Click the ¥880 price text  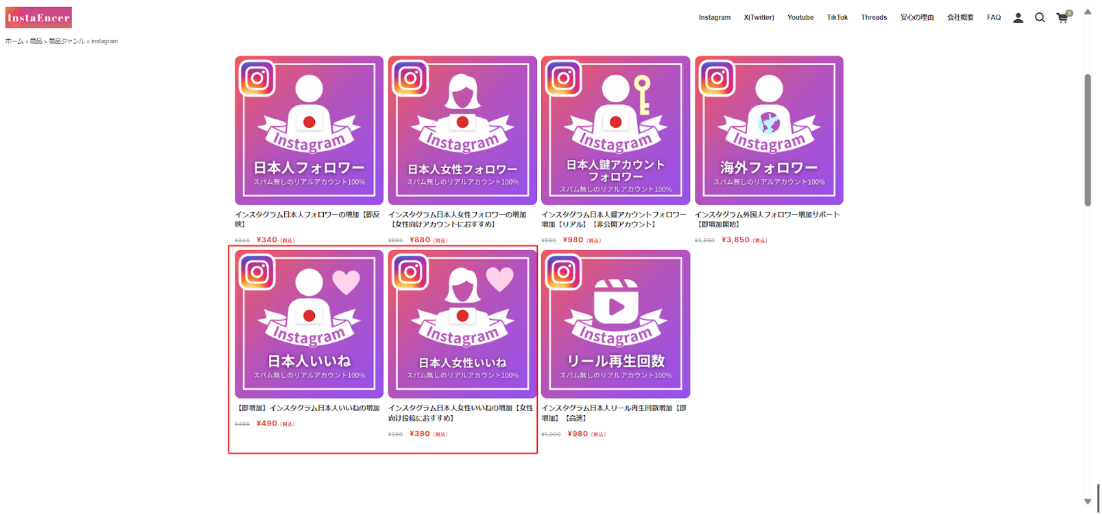point(420,240)
